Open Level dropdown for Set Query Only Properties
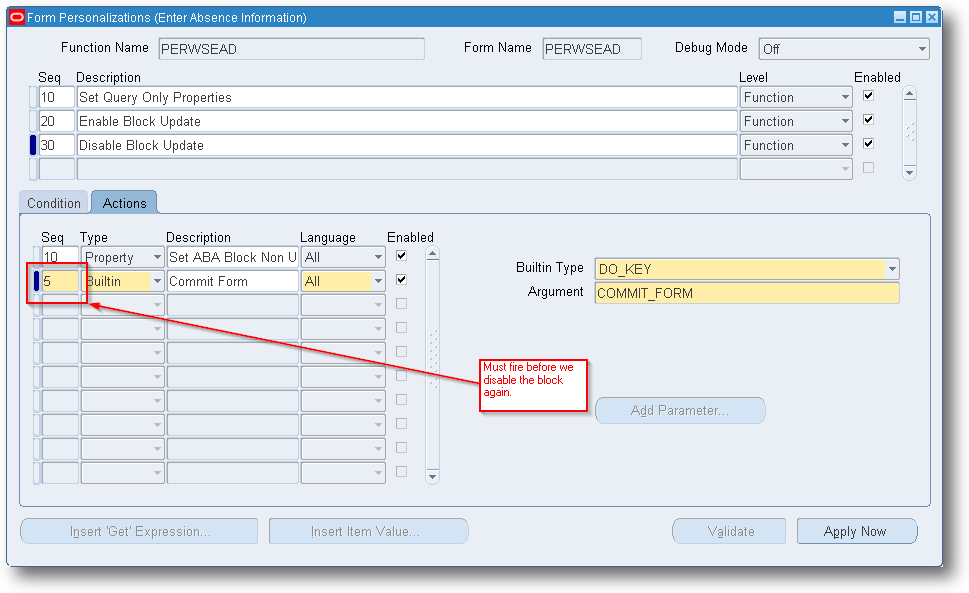Image resolution: width=969 pixels, height=593 pixels. (845, 97)
